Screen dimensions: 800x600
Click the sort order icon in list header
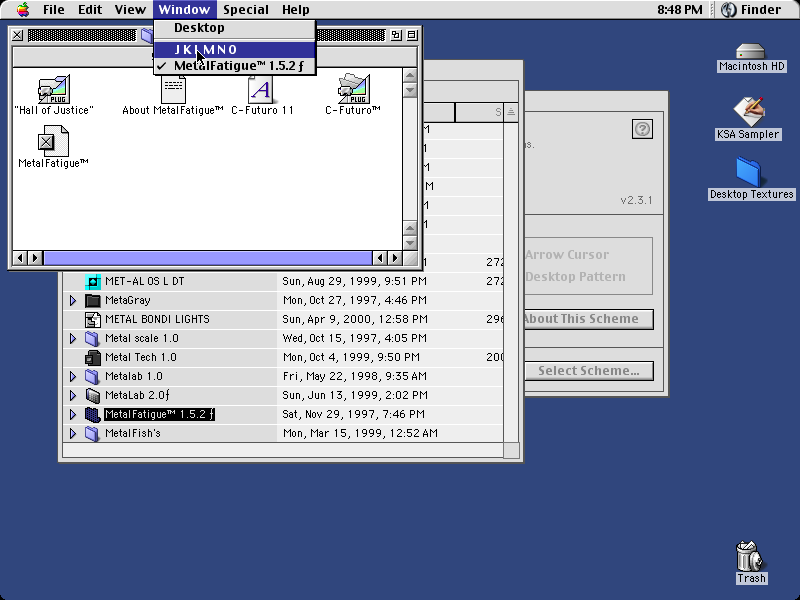coord(511,112)
